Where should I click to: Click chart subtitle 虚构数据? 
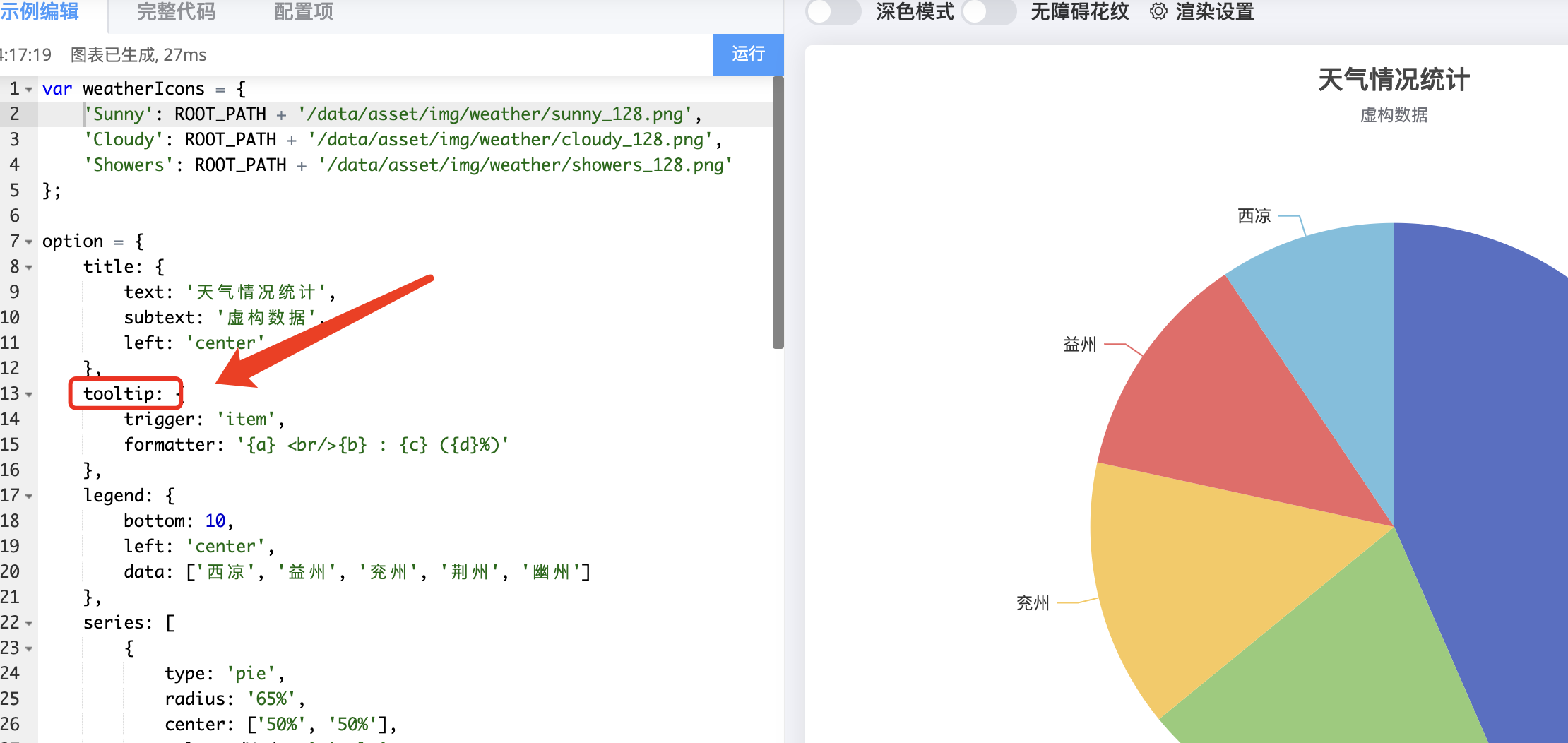click(x=1394, y=115)
